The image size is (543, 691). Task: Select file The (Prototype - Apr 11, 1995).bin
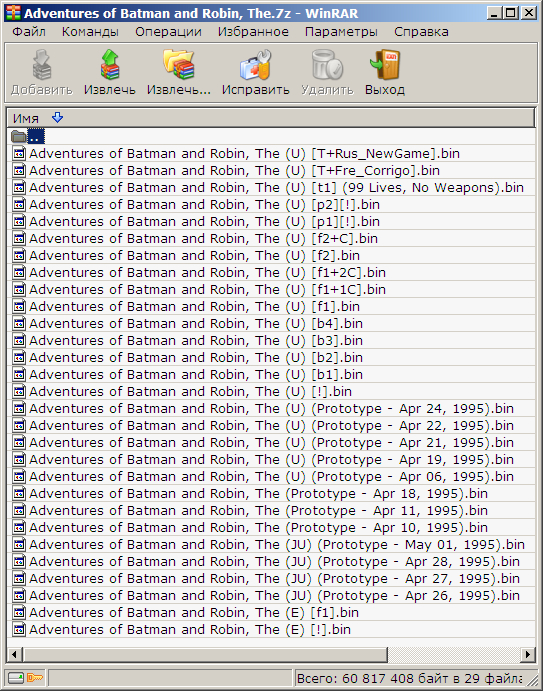click(259, 511)
